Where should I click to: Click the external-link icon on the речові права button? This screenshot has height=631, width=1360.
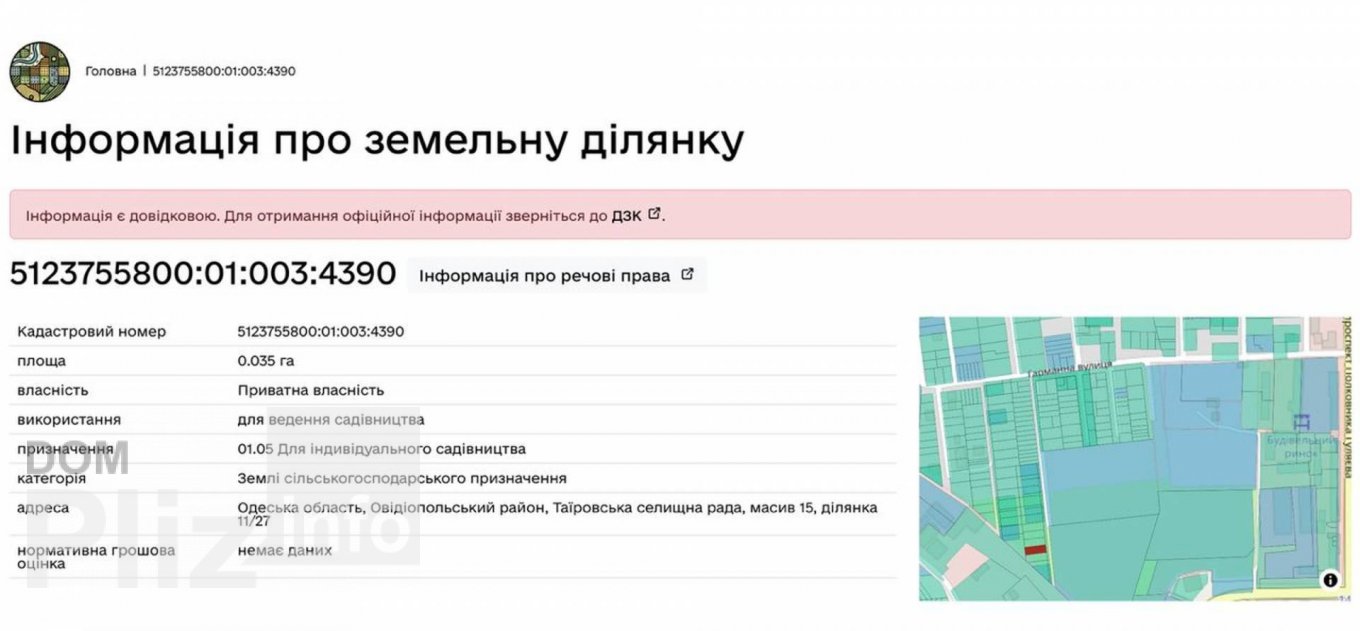pos(687,275)
